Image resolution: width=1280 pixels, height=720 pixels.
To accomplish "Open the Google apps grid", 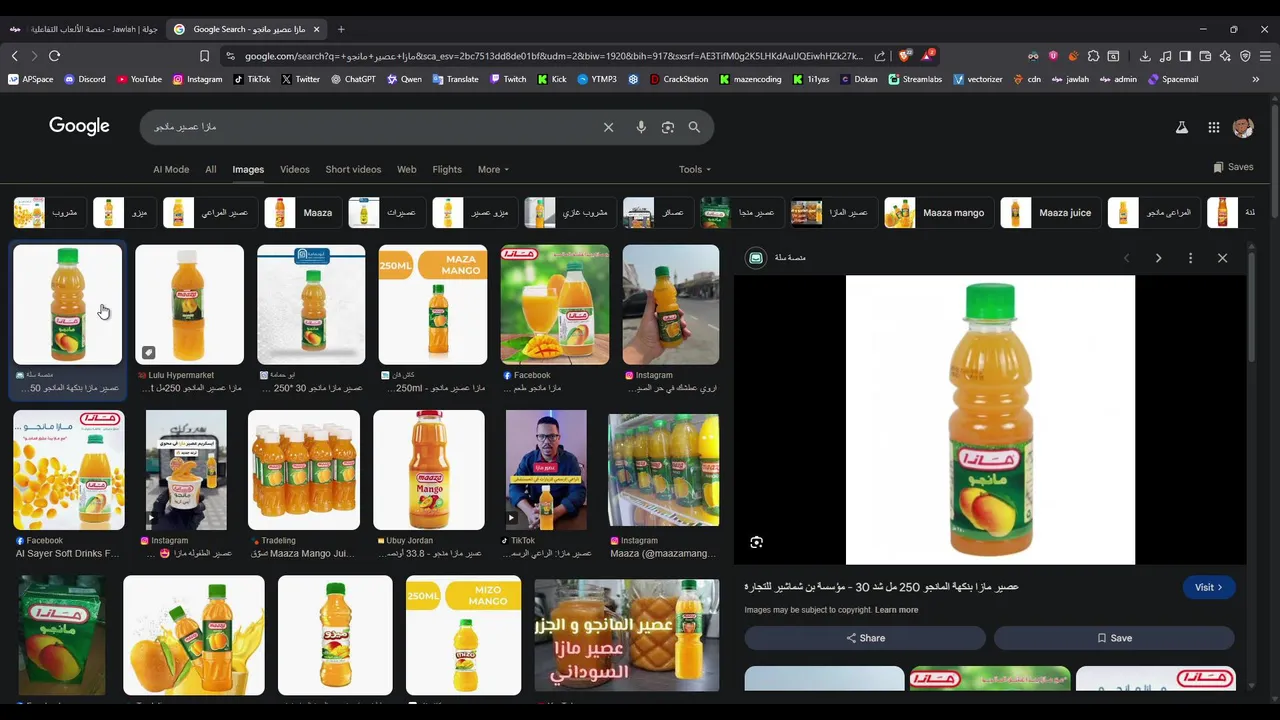I will (1213, 127).
